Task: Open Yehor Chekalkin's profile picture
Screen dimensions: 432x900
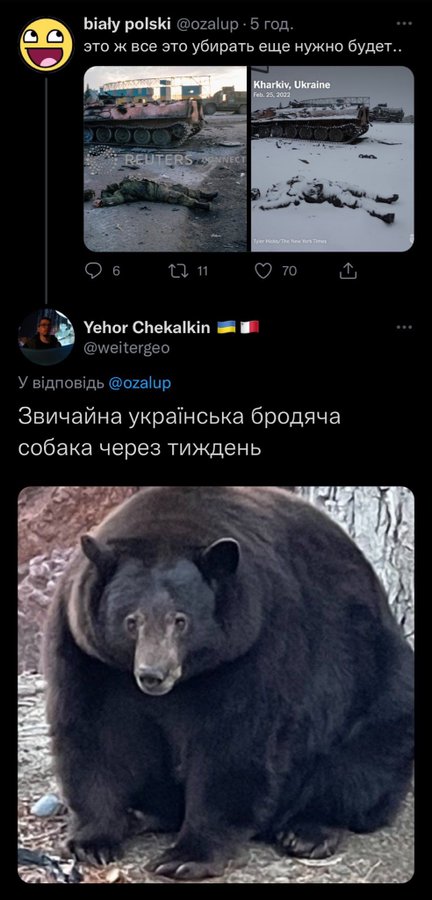Action: click(x=46, y=336)
